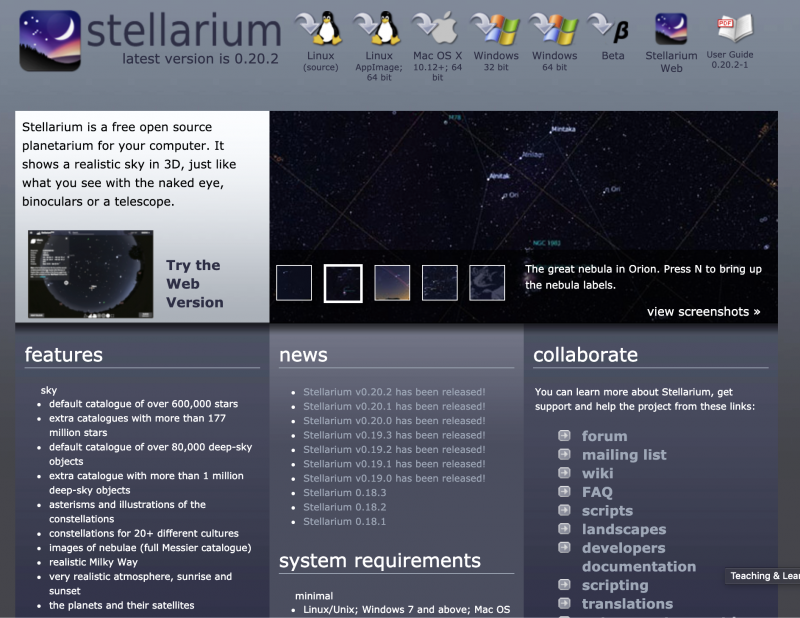Click the arrow icon beside translations
Viewport: 800px width, 618px height.
(x=564, y=603)
